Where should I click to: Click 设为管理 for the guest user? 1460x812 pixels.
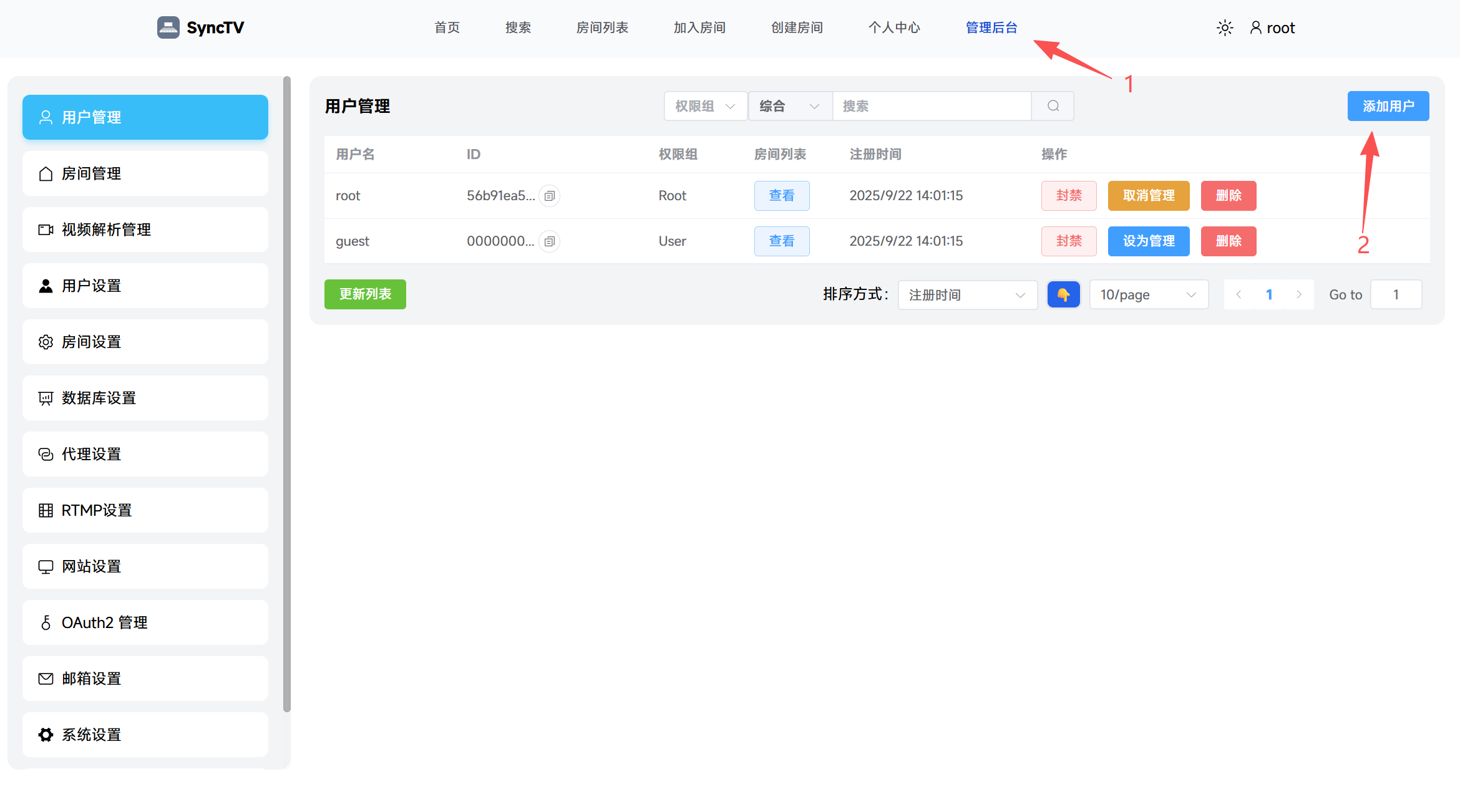click(x=1148, y=241)
